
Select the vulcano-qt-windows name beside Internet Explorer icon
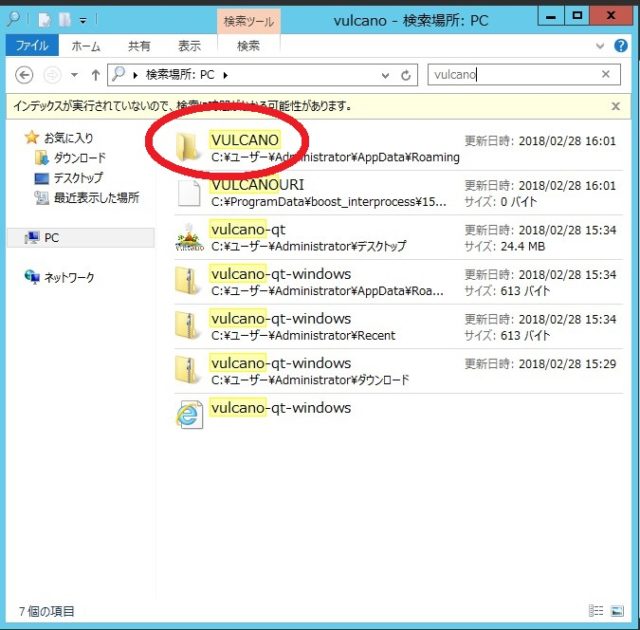(x=281, y=408)
